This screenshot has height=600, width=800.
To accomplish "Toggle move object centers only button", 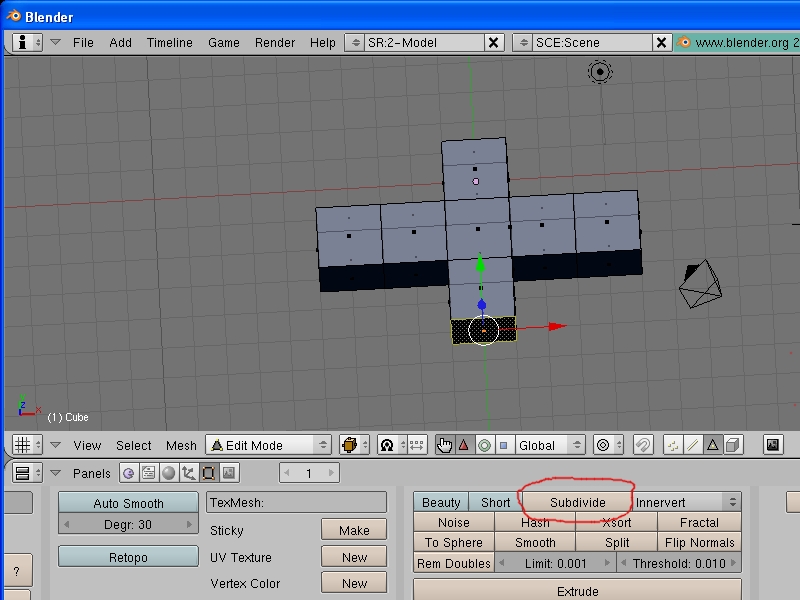I will tap(416, 445).
